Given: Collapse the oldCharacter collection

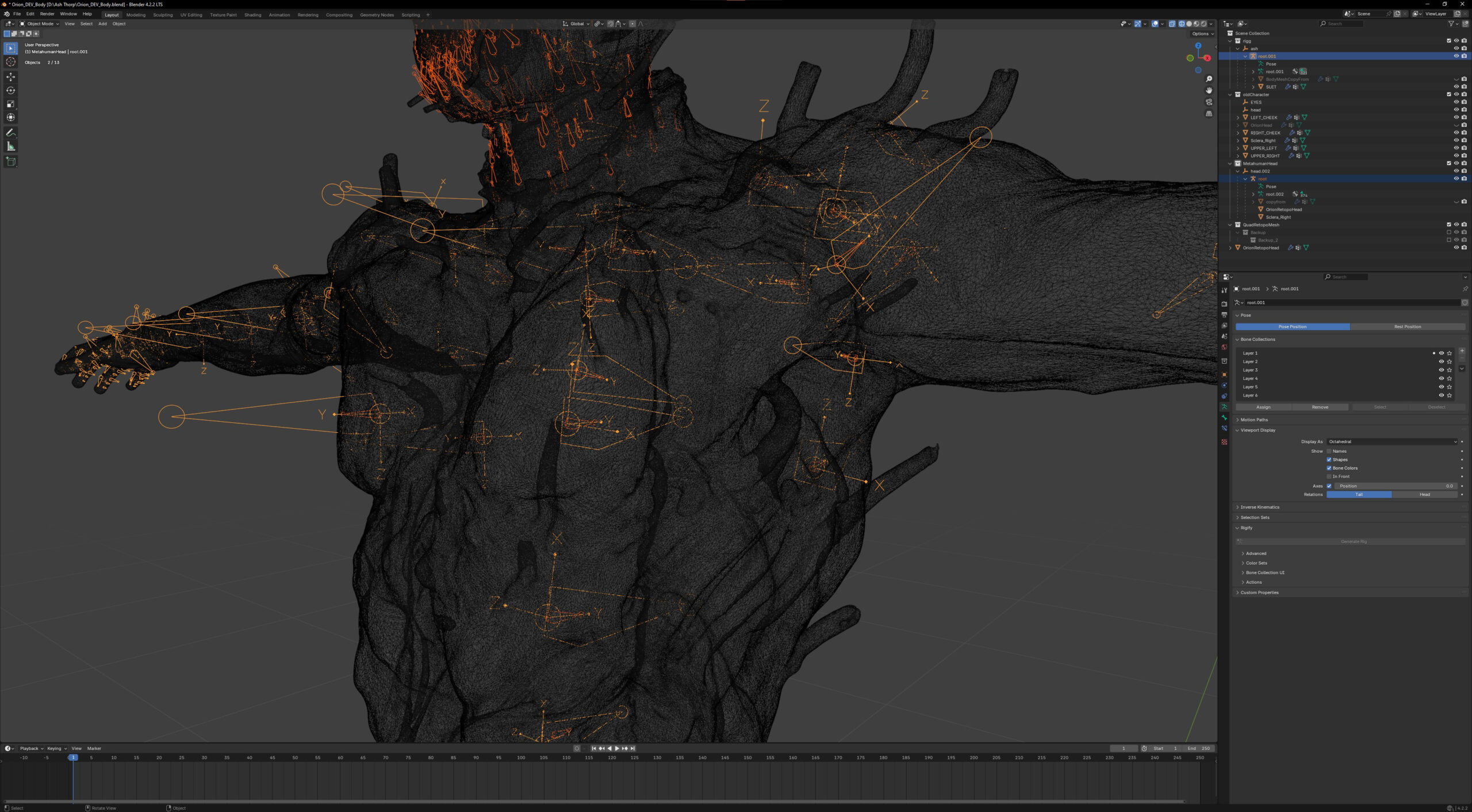Looking at the screenshot, I should coord(1230,95).
